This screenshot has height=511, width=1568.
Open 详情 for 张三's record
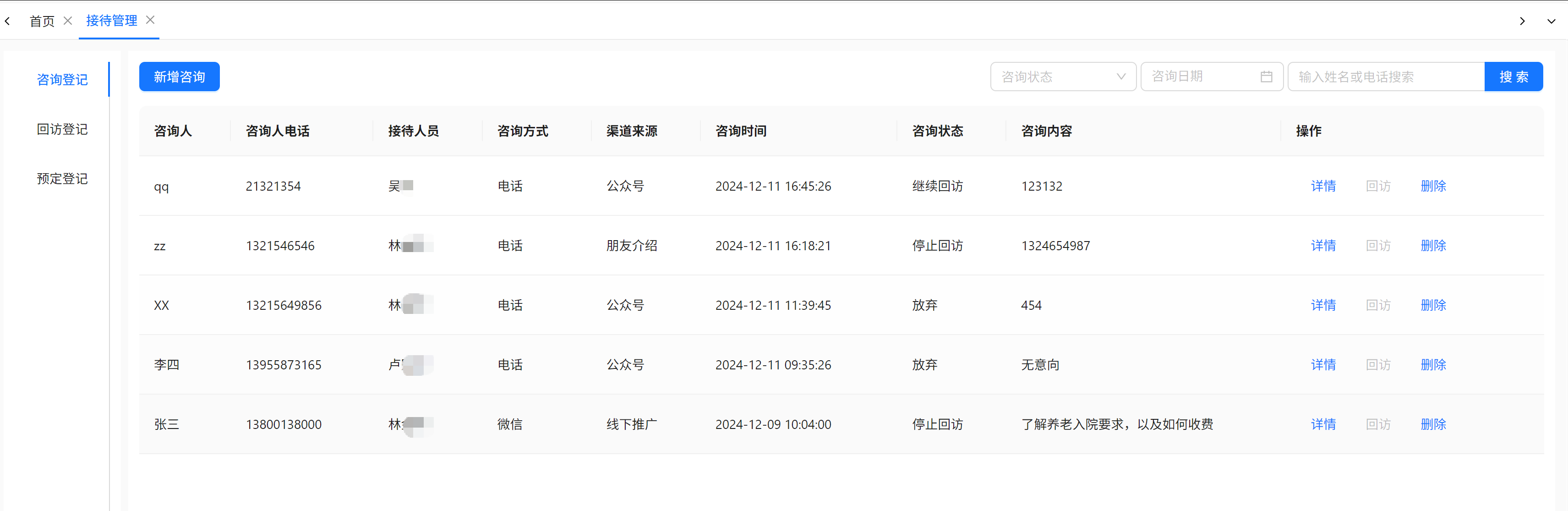[1322, 424]
